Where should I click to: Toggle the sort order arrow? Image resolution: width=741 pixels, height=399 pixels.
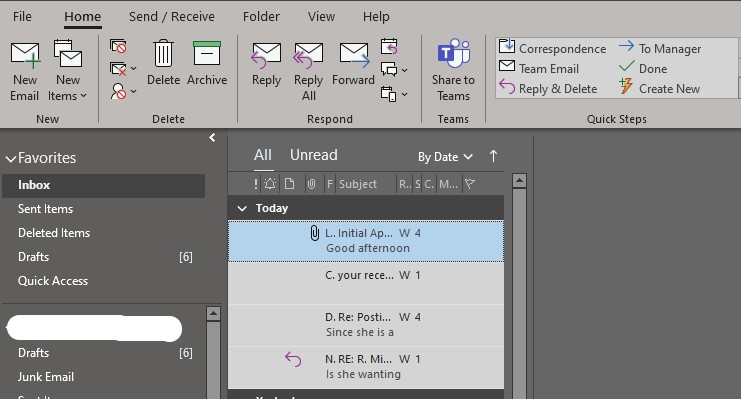coord(493,156)
